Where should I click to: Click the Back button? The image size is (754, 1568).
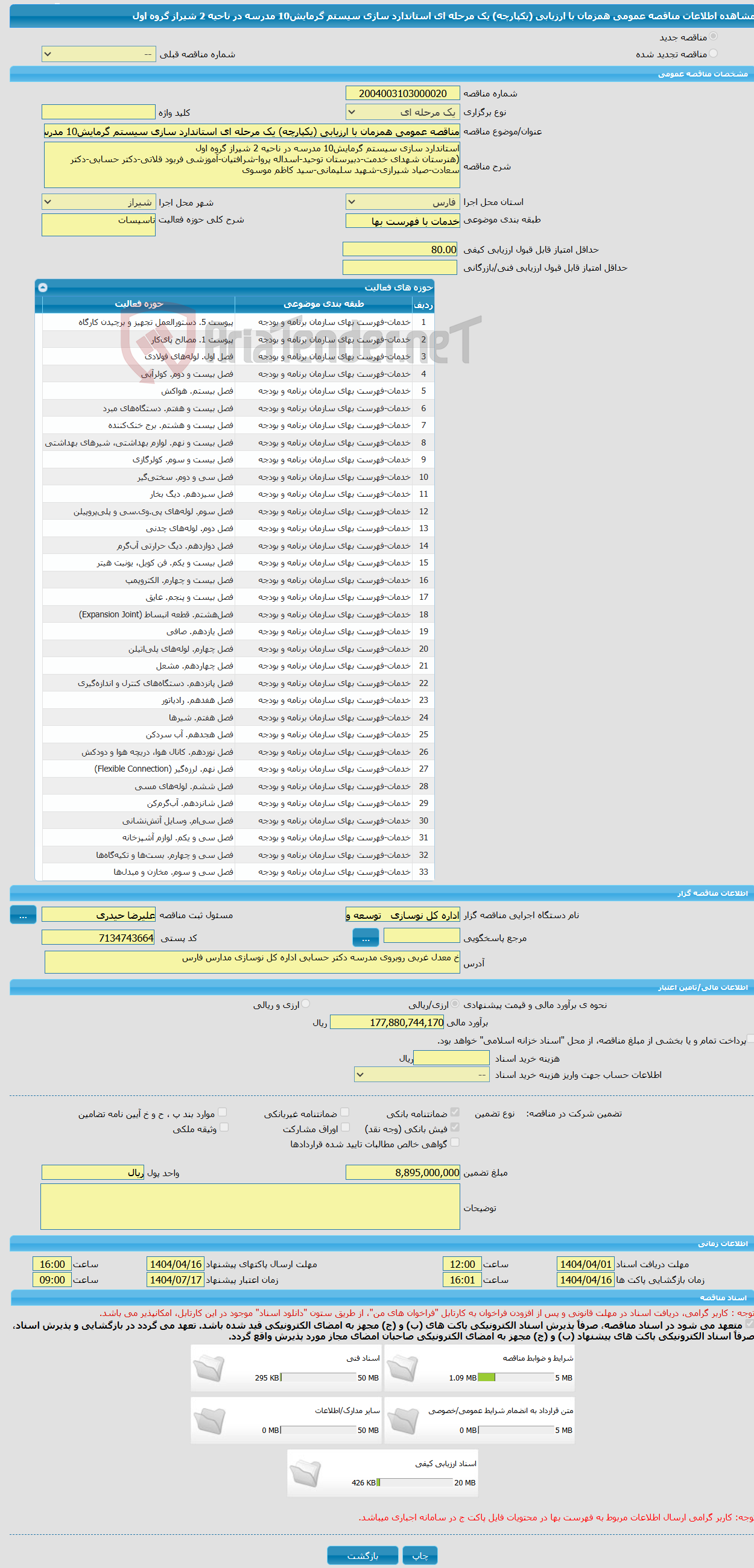(x=363, y=1555)
